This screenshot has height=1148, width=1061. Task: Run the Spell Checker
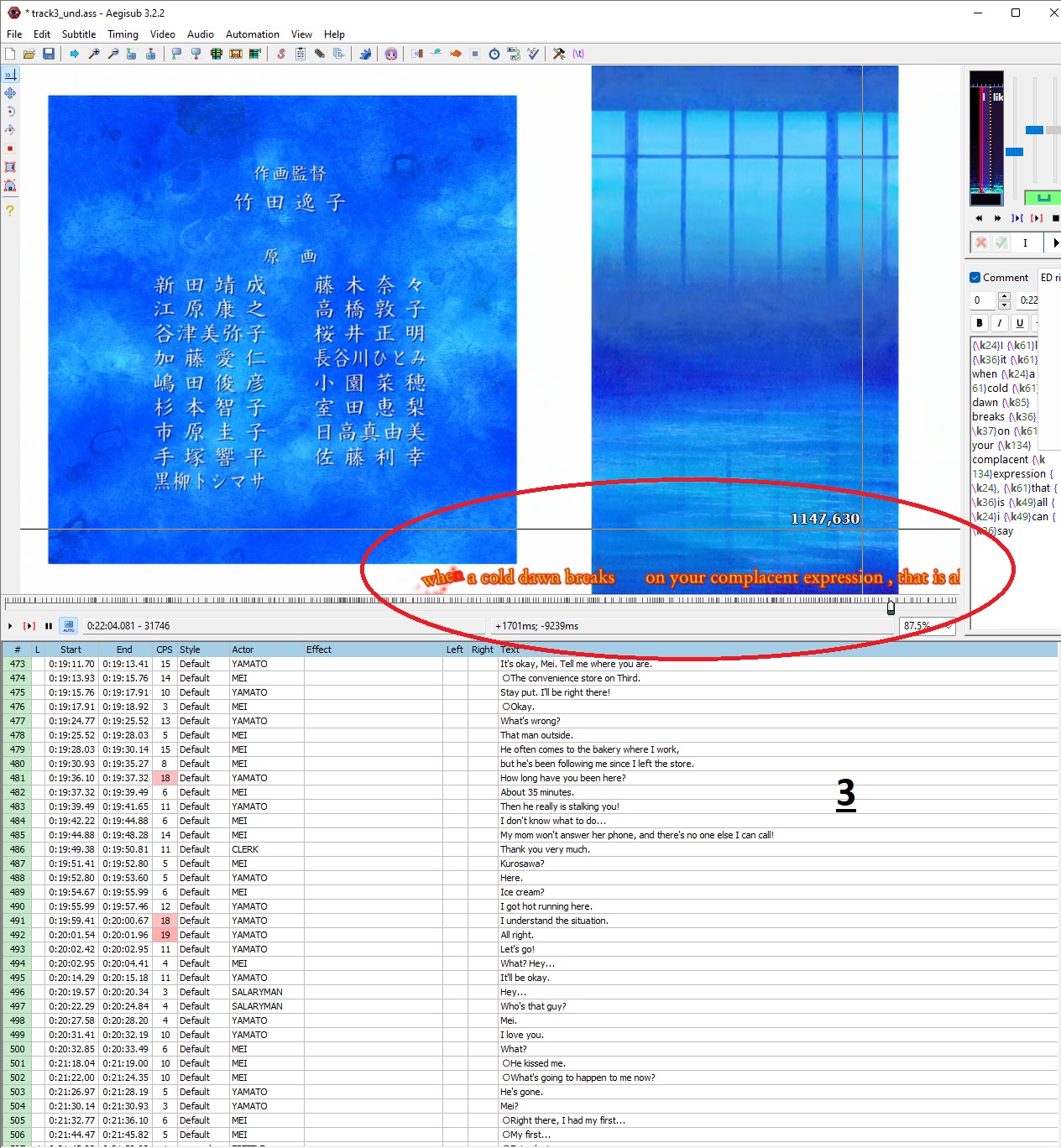click(x=533, y=54)
